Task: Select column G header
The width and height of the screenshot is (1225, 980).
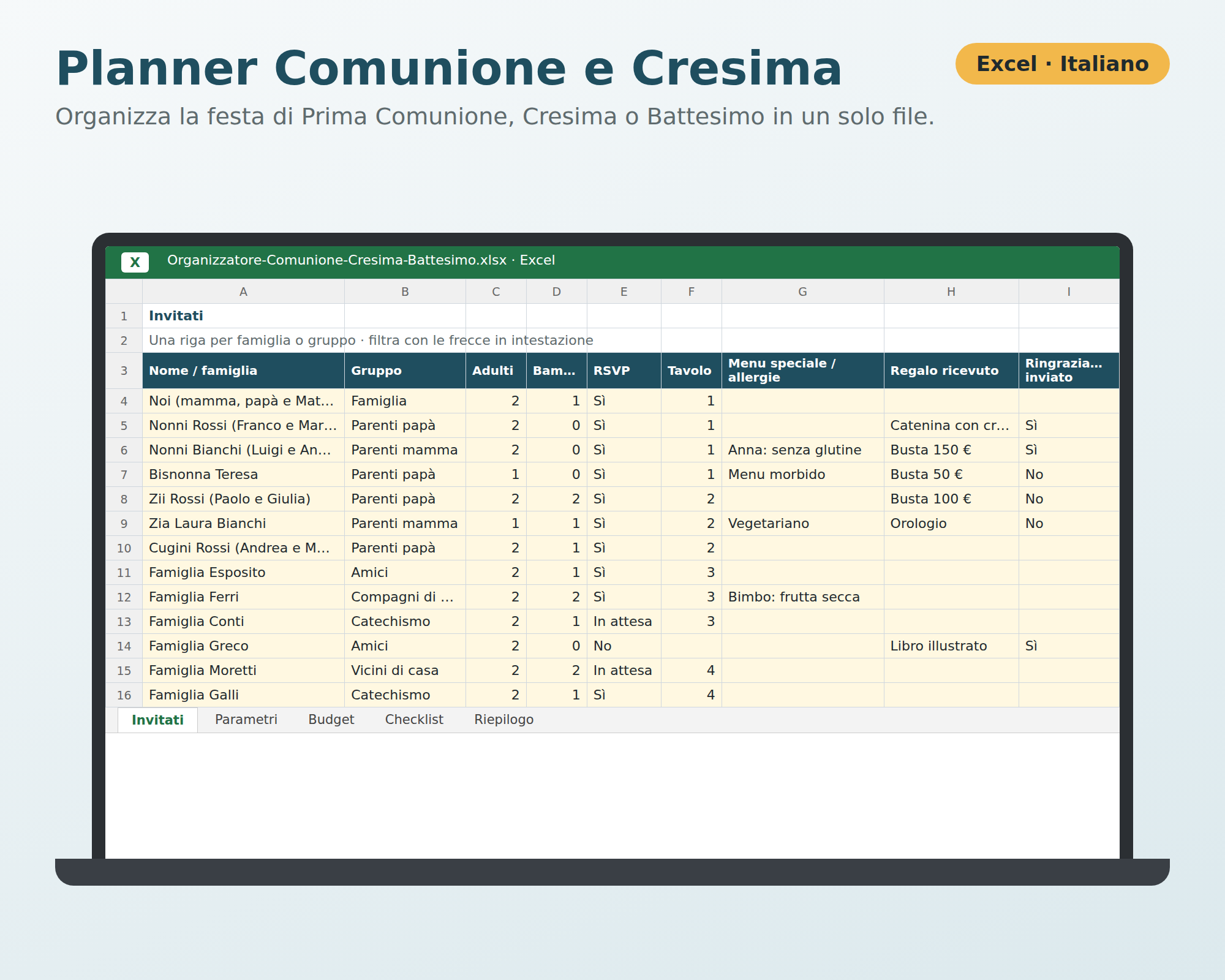Action: pos(803,292)
